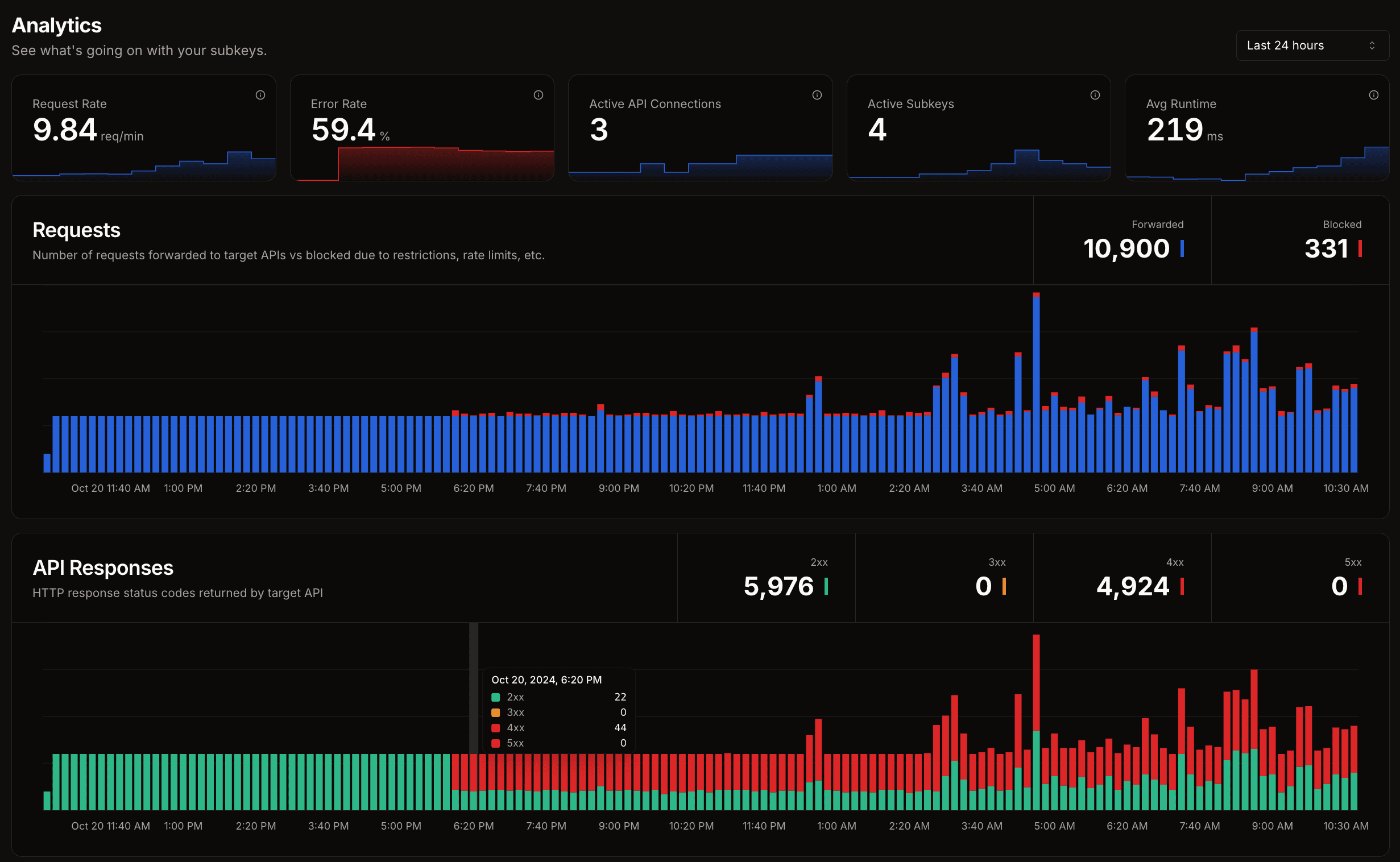This screenshot has width=1400, height=862.
Task: Click the Analytics page heading
Action: click(57, 26)
